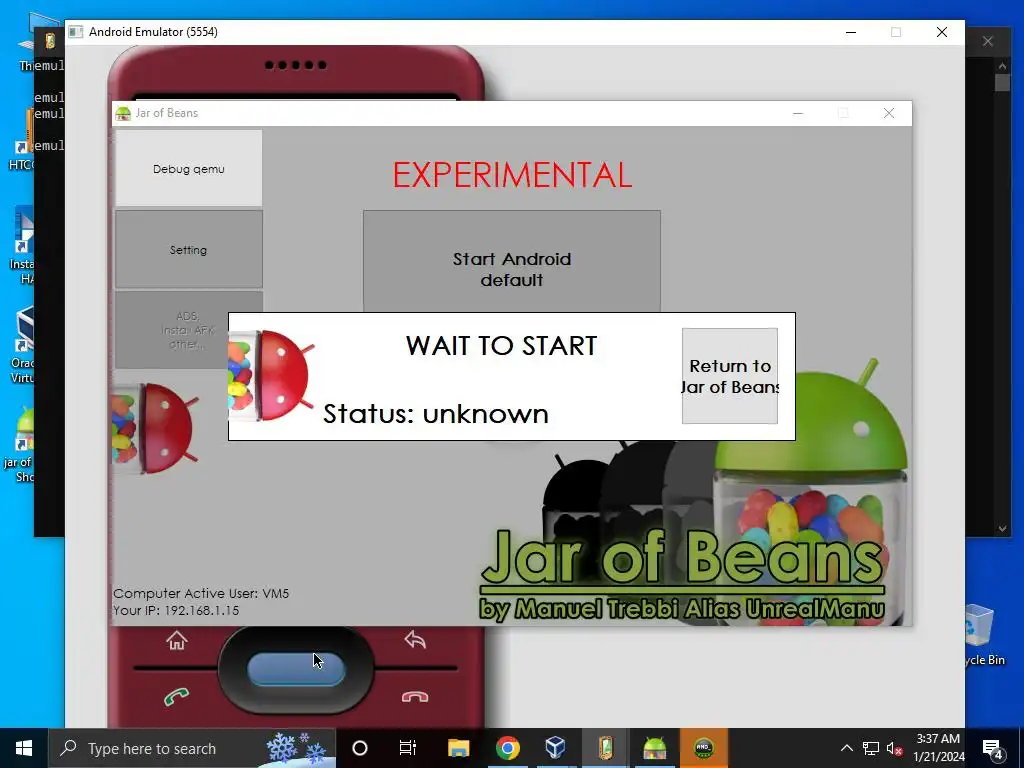Click the taskbar clock showing 3:37 AM

coord(938,748)
